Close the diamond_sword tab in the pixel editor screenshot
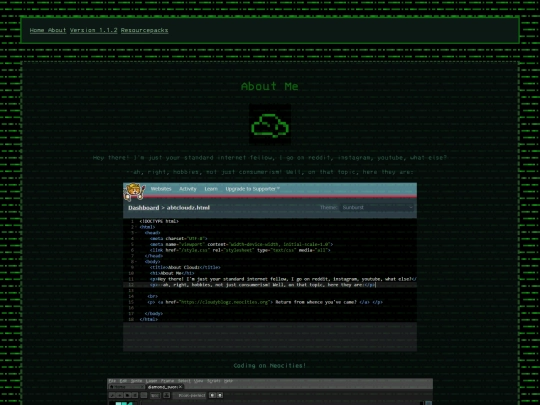Image resolution: width=540 pixels, height=405 pixels. pos(180,387)
